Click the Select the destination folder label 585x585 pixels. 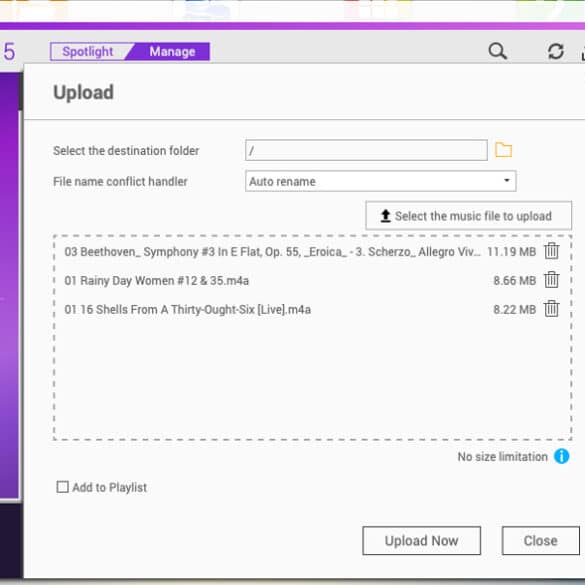point(126,151)
